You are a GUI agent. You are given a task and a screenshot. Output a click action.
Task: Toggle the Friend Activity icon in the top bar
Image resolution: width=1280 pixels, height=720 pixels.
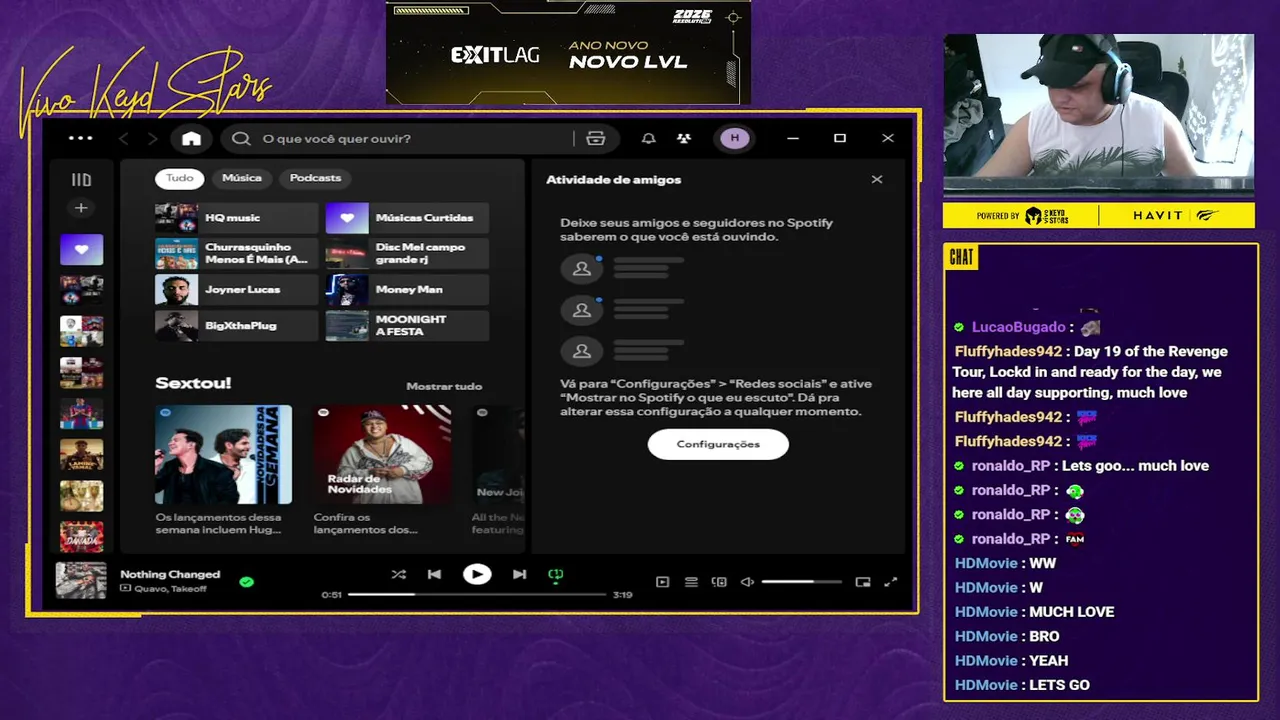pyautogui.click(x=684, y=138)
